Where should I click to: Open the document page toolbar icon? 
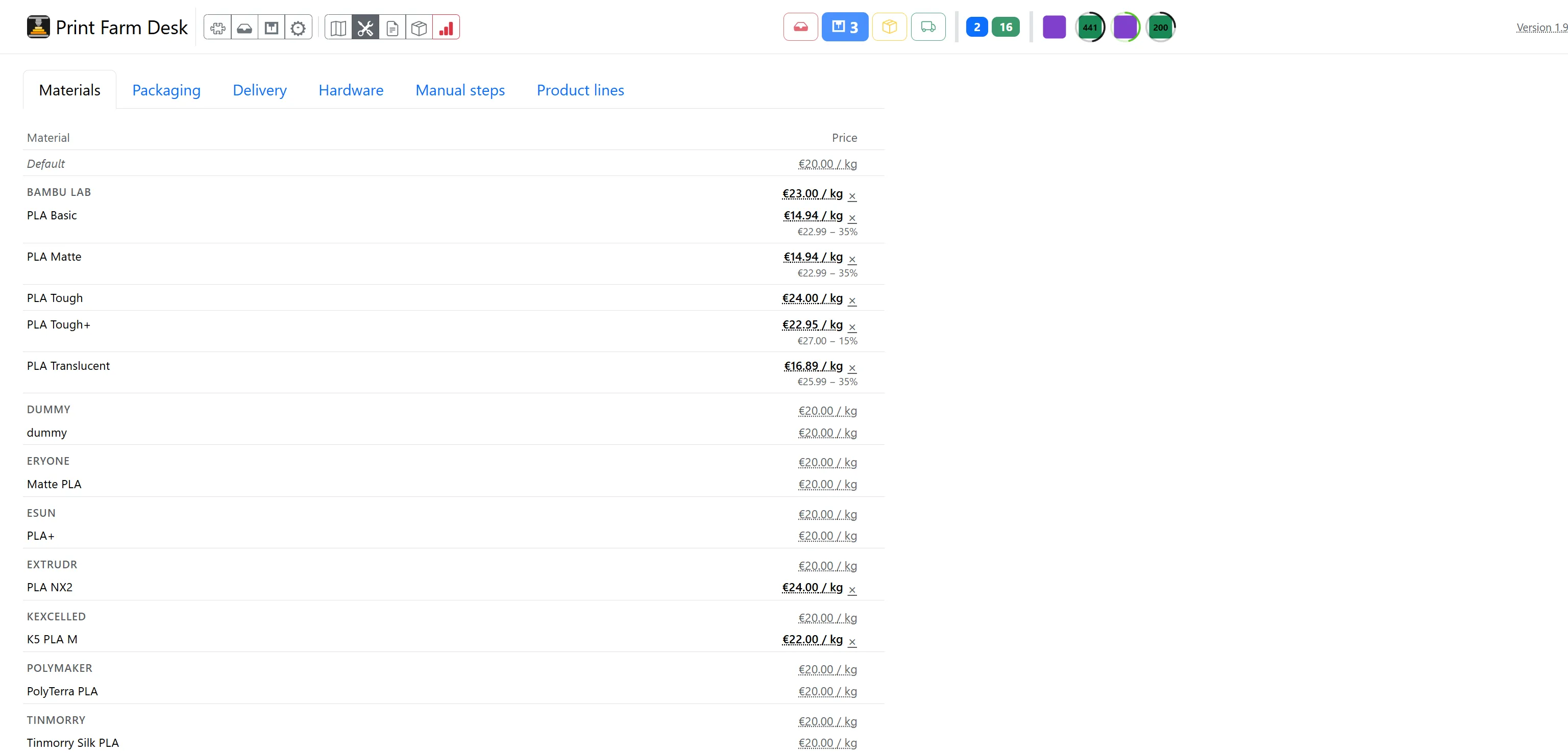(392, 28)
